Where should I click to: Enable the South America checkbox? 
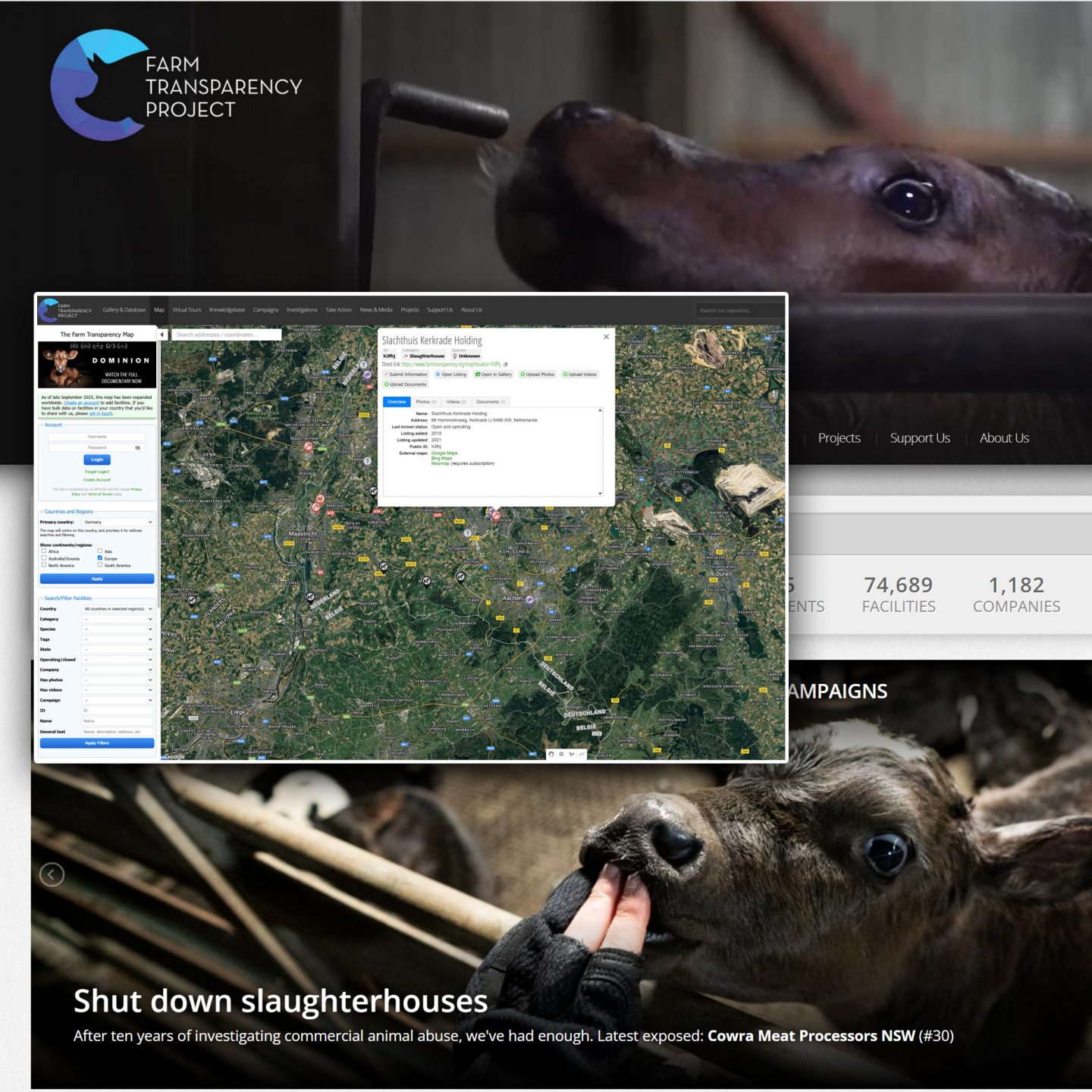pos(100,565)
